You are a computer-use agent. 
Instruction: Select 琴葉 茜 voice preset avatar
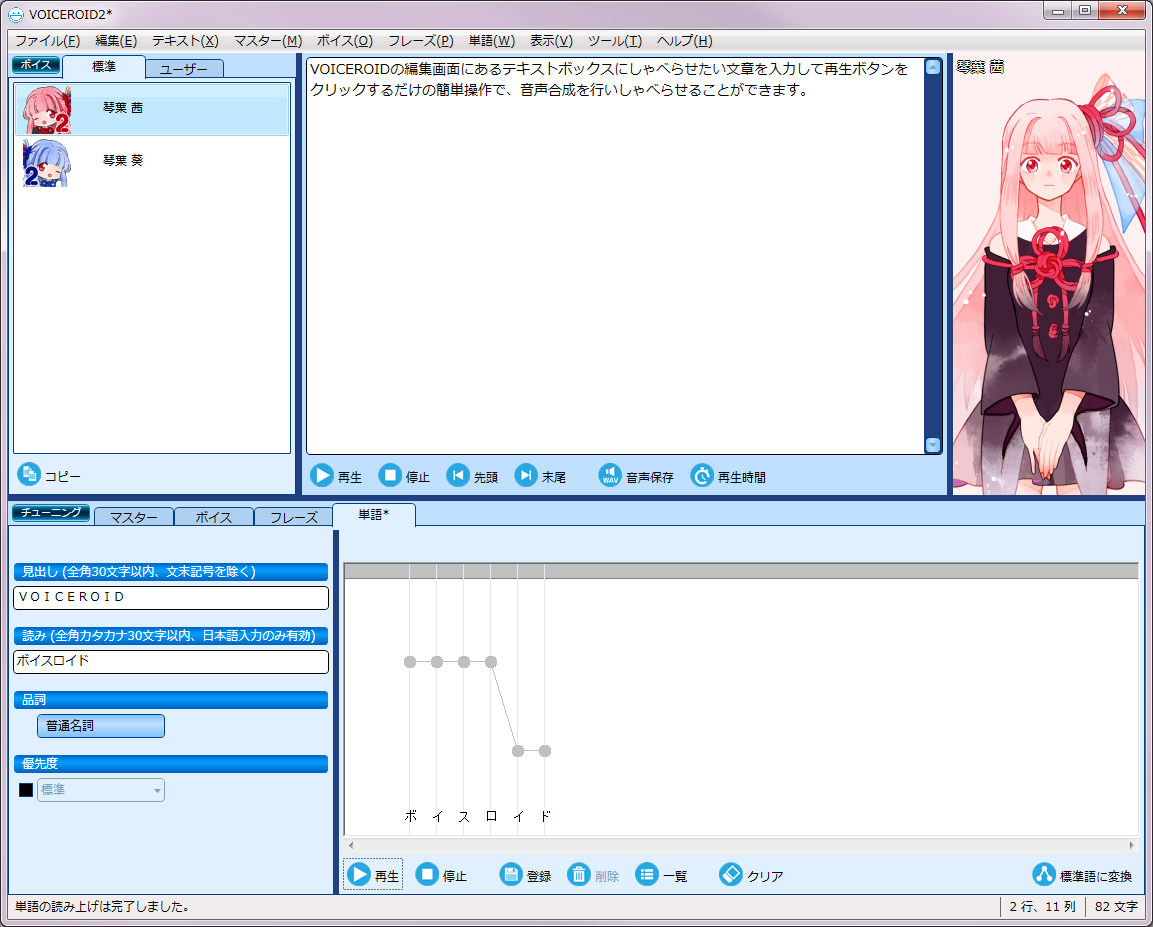click(x=47, y=110)
